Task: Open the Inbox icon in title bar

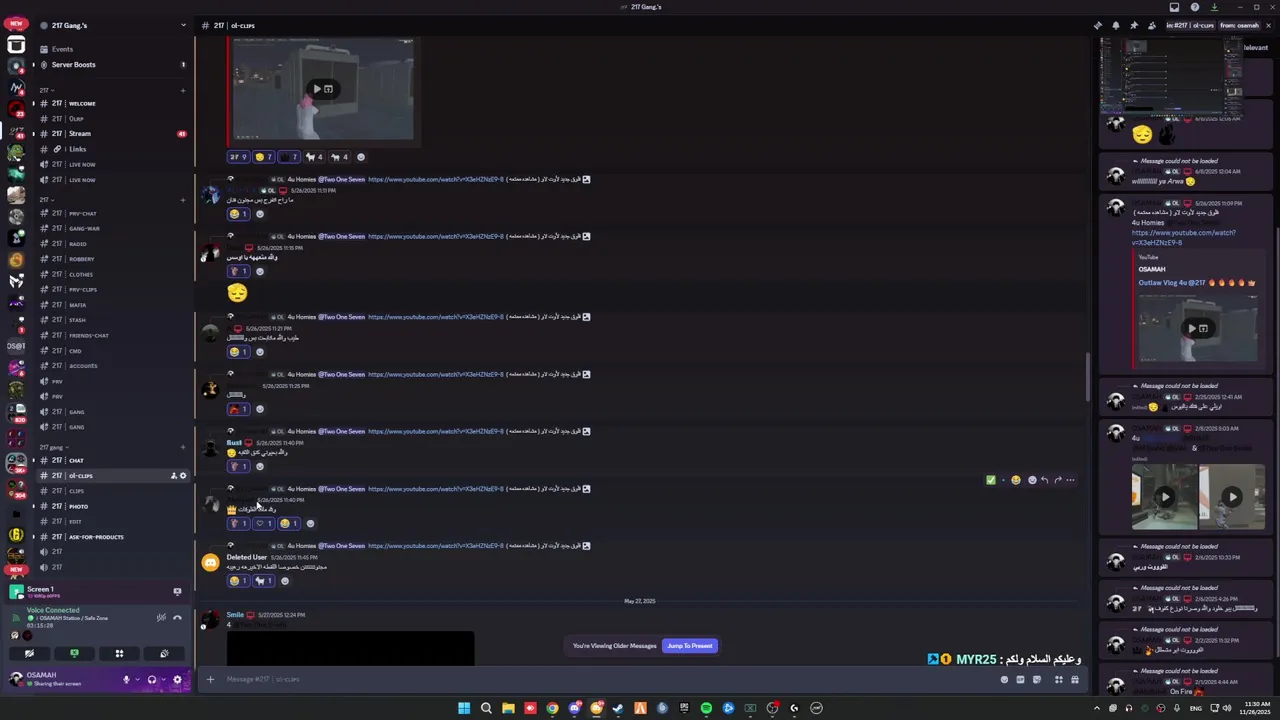Action: pyautogui.click(x=1174, y=7)
